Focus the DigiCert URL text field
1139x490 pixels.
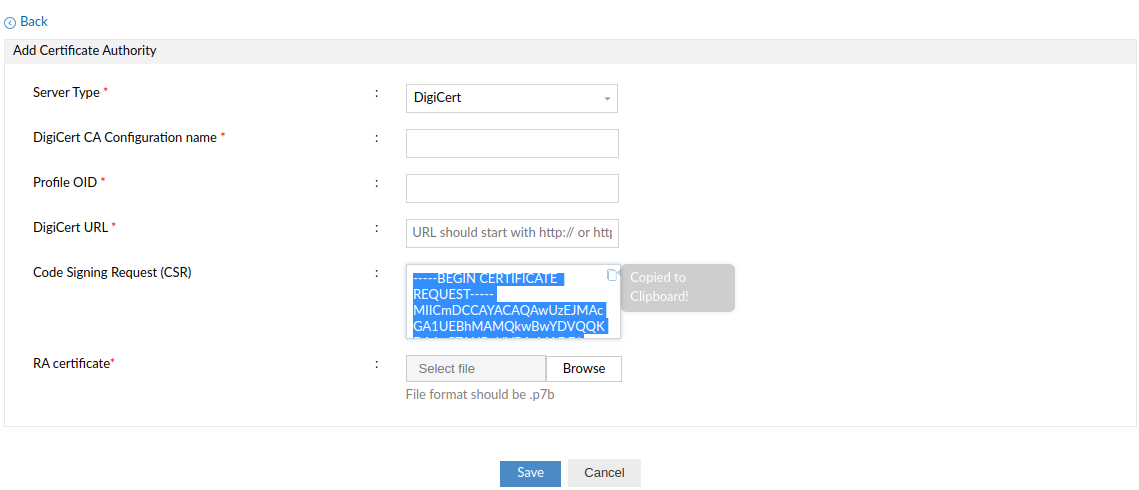point(512,233)
